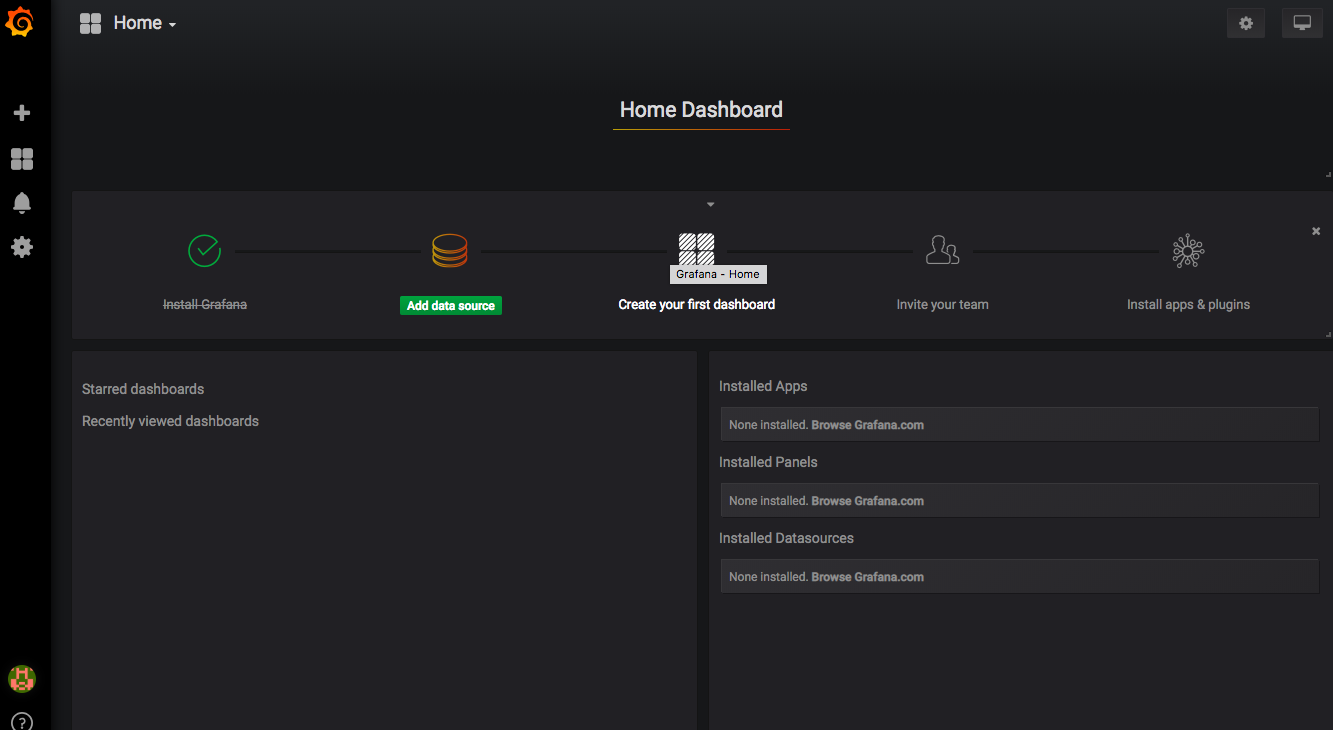This screenshot has height=730, width=1333.
Task: Click the Install apps & plugins icon
Action: (1188, 250)
